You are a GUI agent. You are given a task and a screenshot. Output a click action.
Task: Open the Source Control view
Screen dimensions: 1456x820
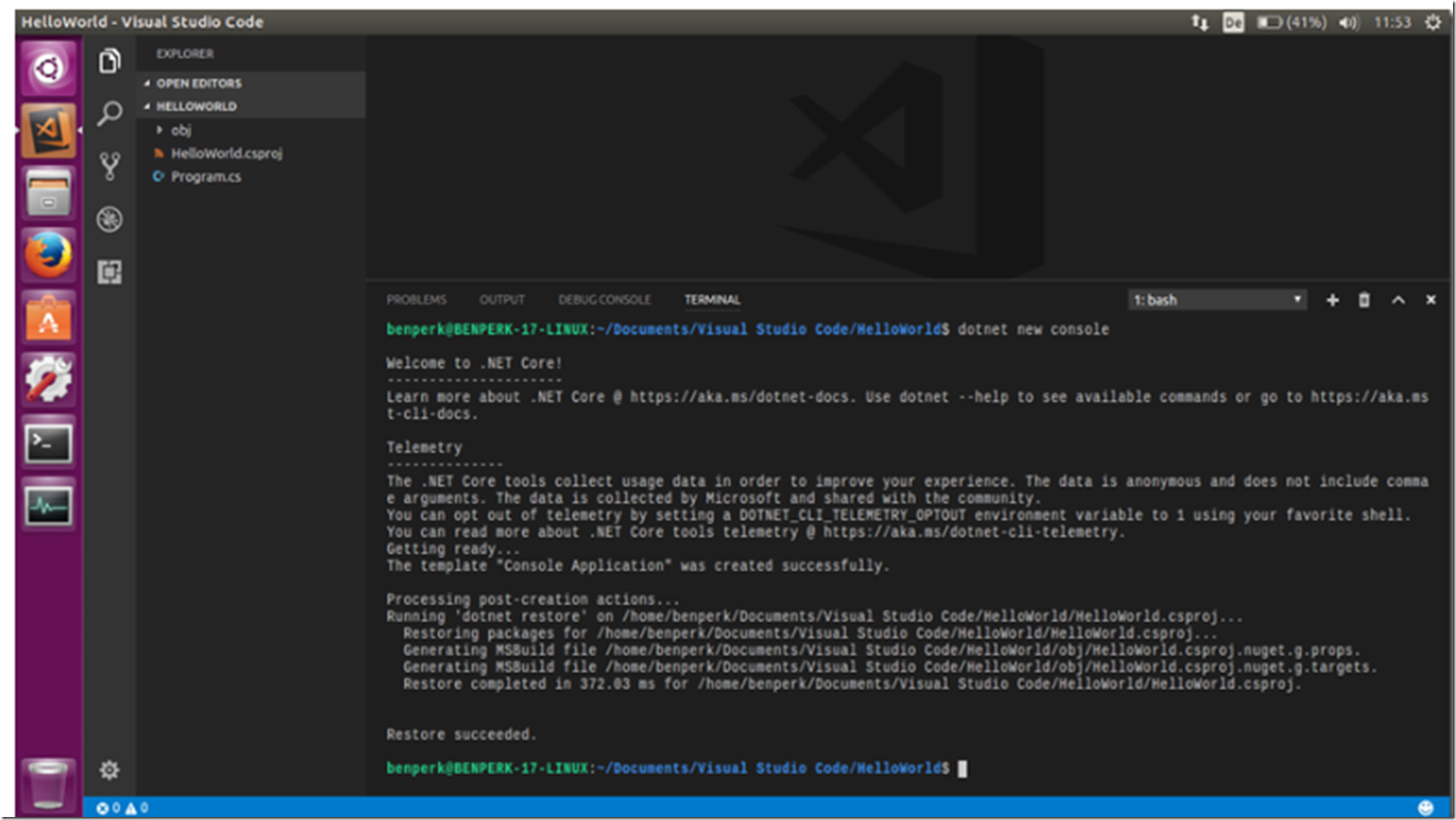110,166
